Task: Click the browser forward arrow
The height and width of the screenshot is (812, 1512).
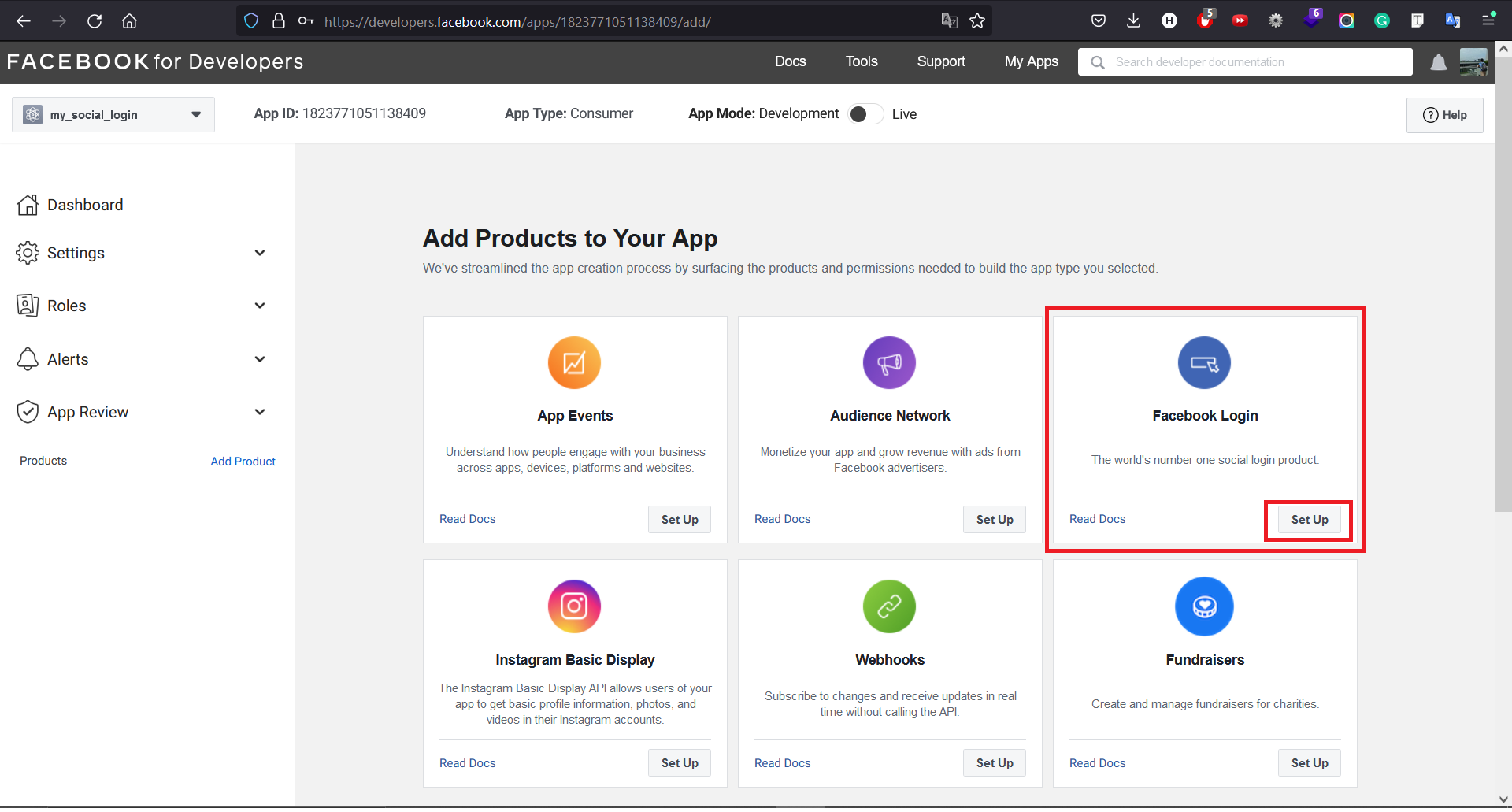Action: [59, 21]
